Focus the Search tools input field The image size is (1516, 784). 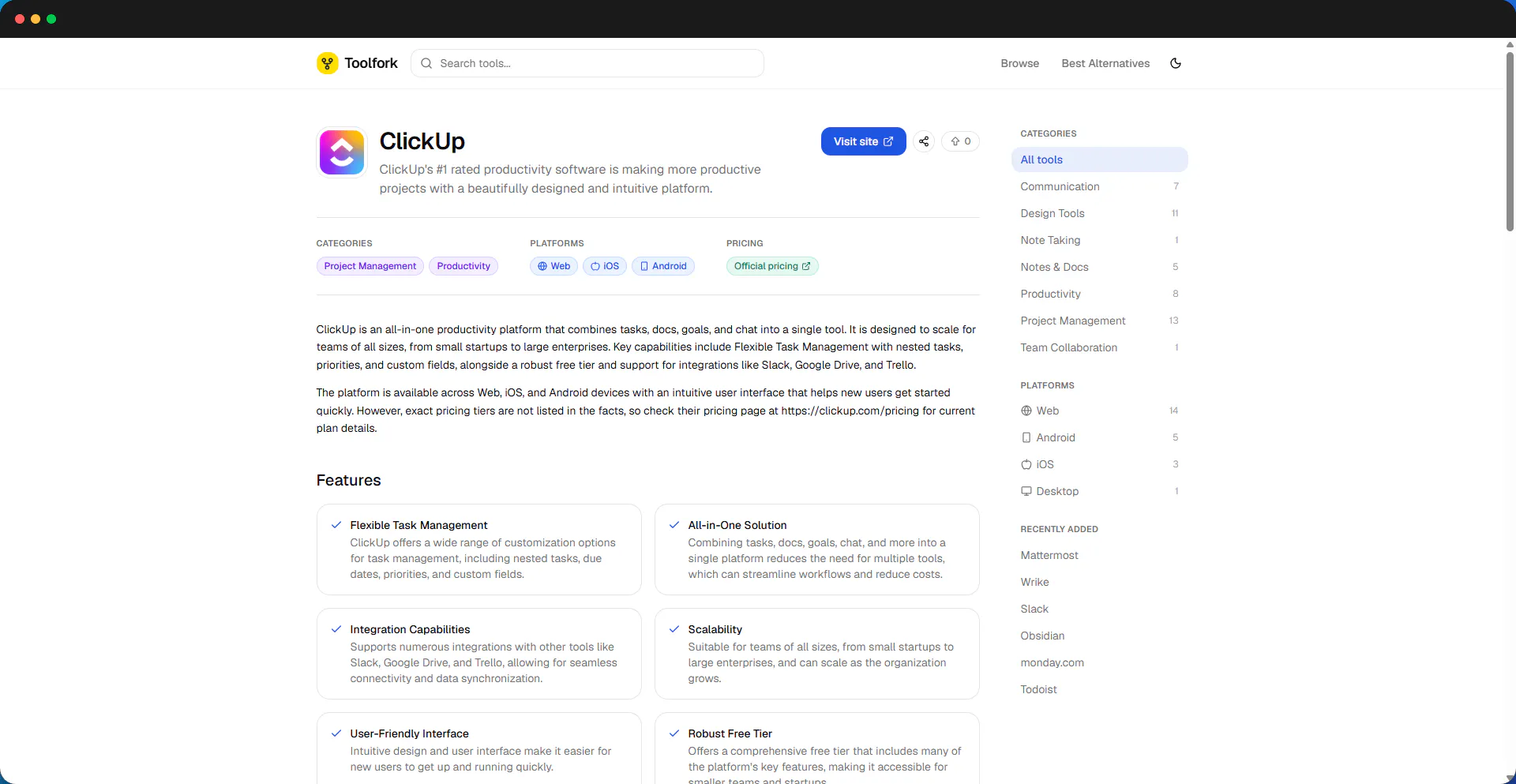pyautogui.click(x=587, y=63)
